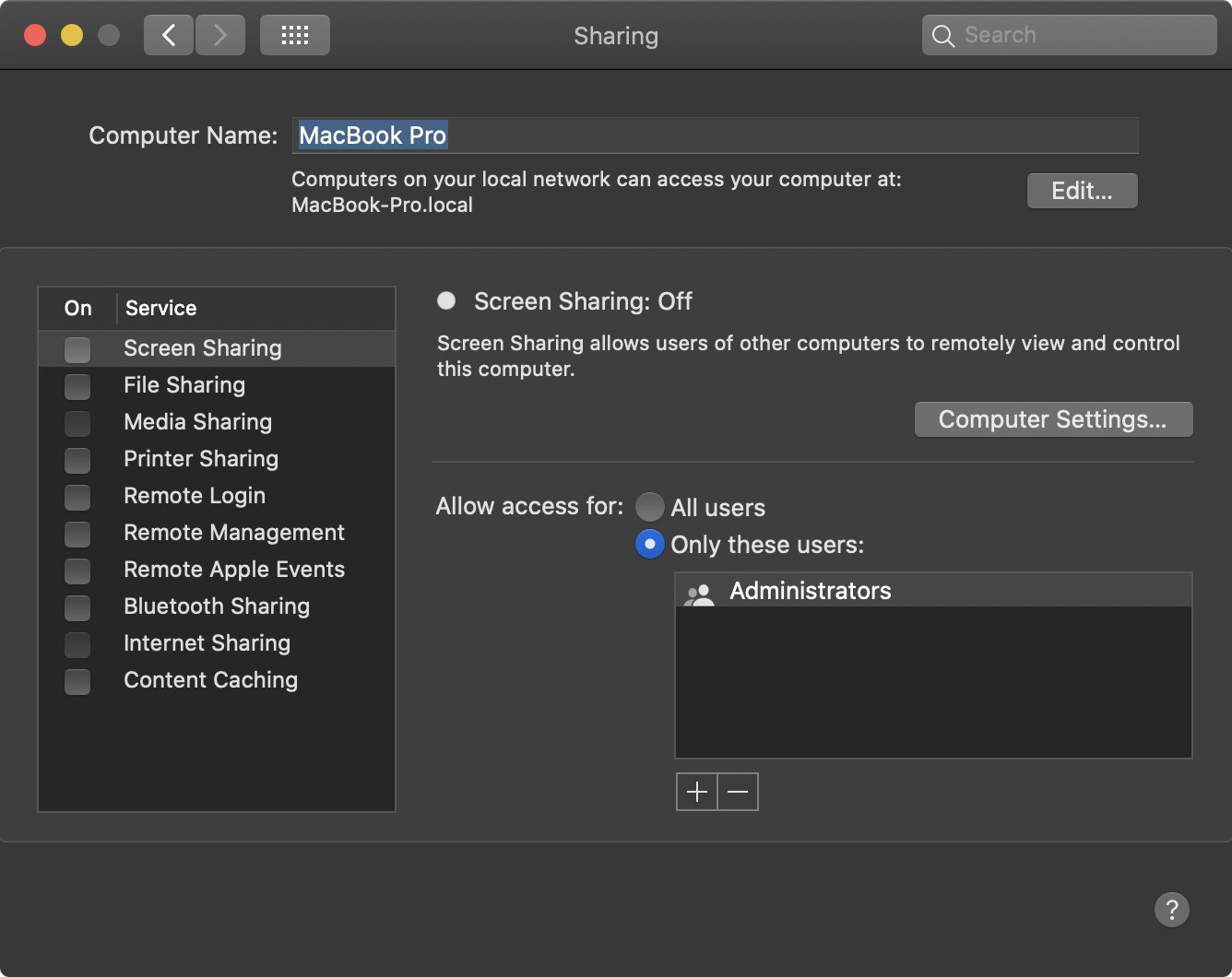Enable Screen Sharing checkbox
The width and height of the screenshot is (1232, 977).
point(77,350)
